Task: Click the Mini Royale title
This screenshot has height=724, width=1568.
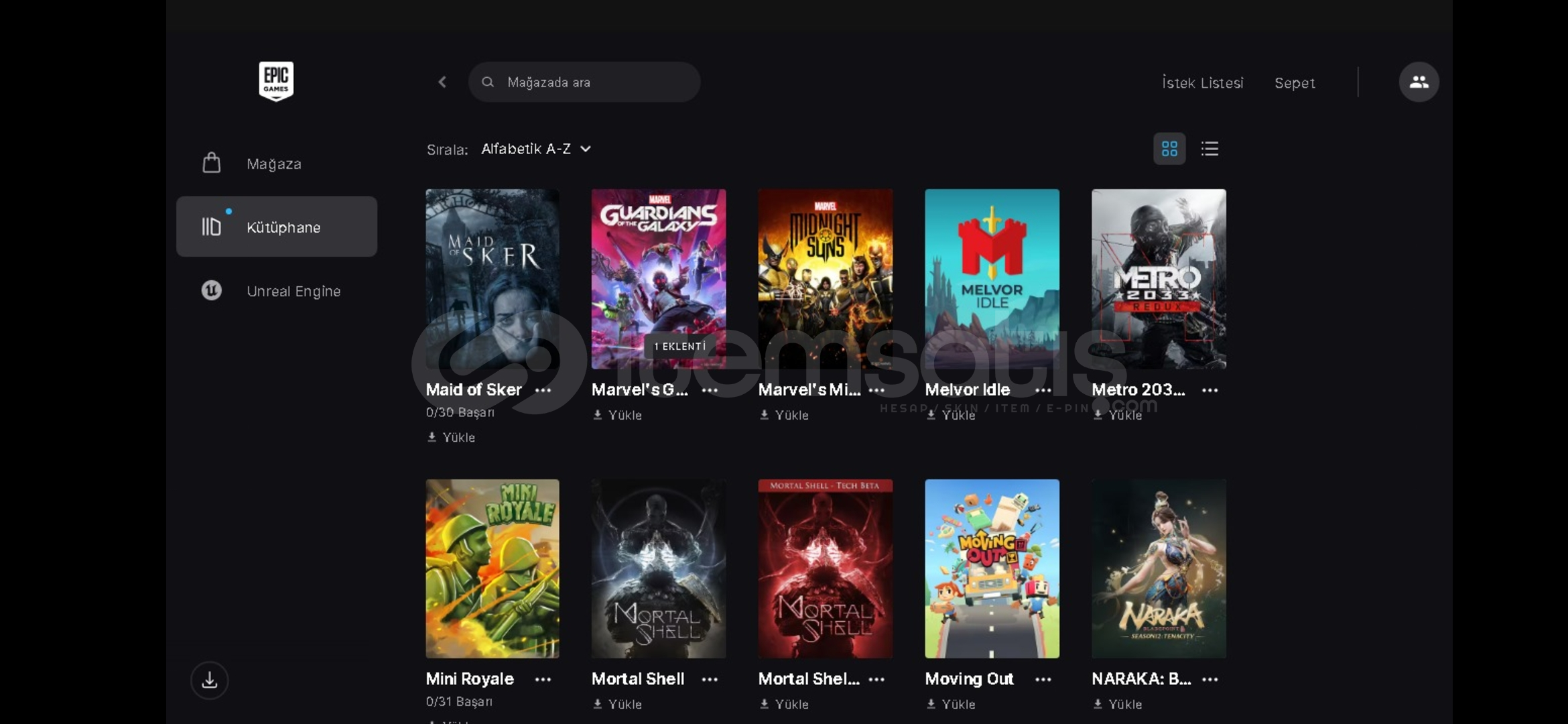Action: pos(470,679)
